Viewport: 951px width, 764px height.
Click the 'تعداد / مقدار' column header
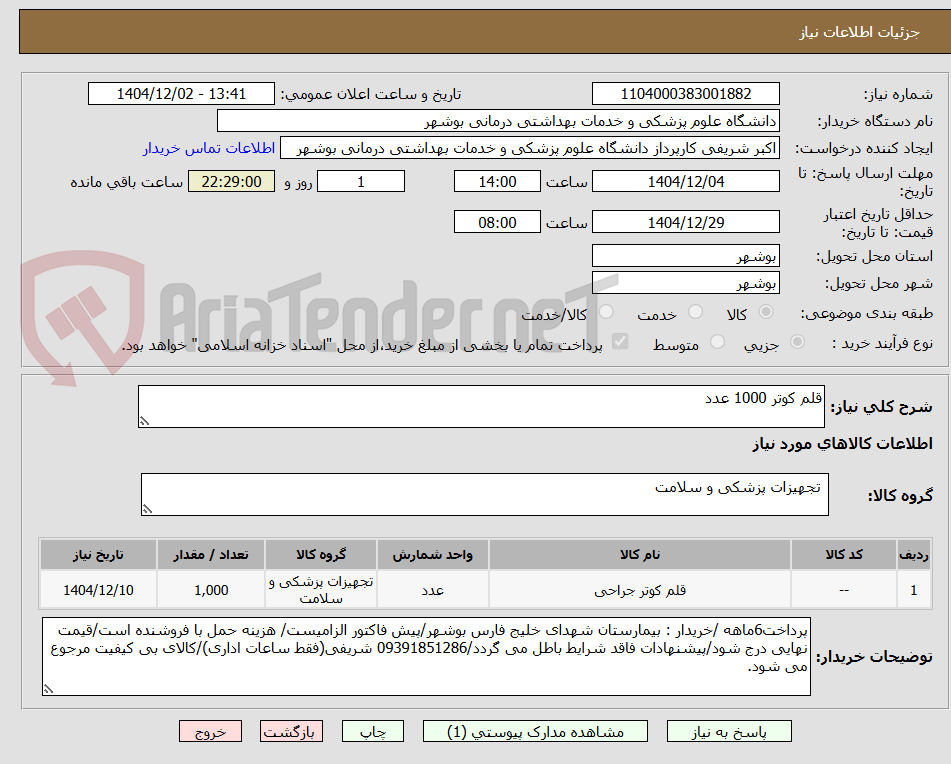210,555
